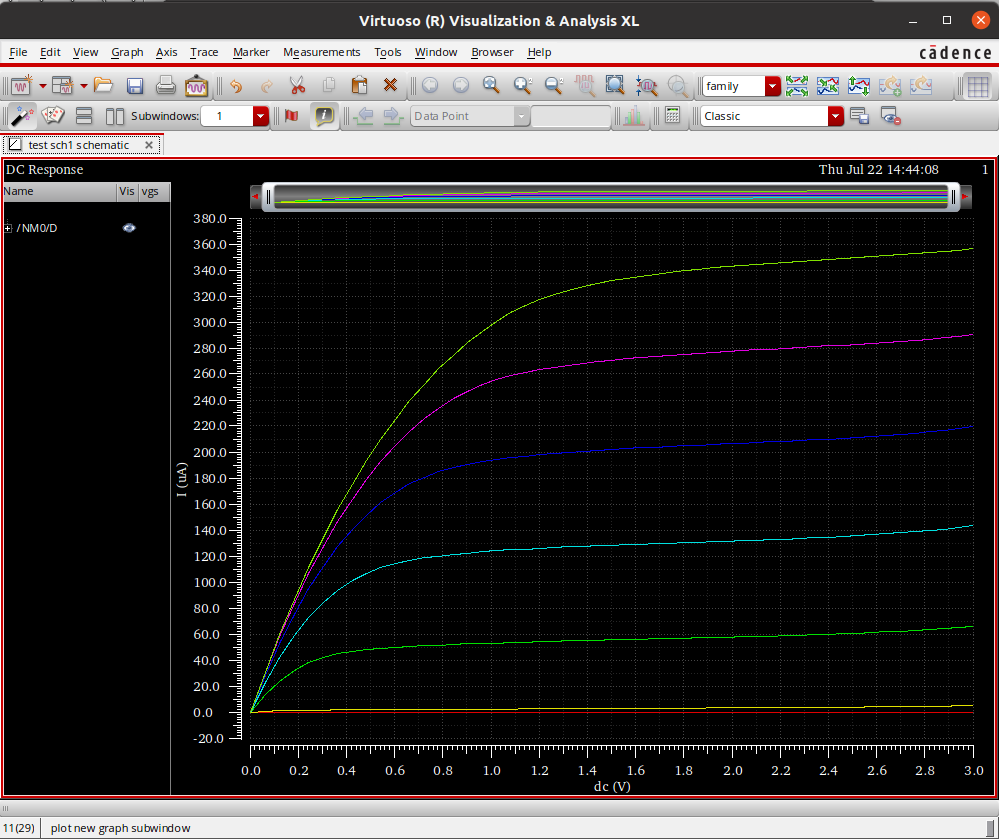Click the hide window eye icon
This screenshot has height=839, width=999.
tap(890, 116)
